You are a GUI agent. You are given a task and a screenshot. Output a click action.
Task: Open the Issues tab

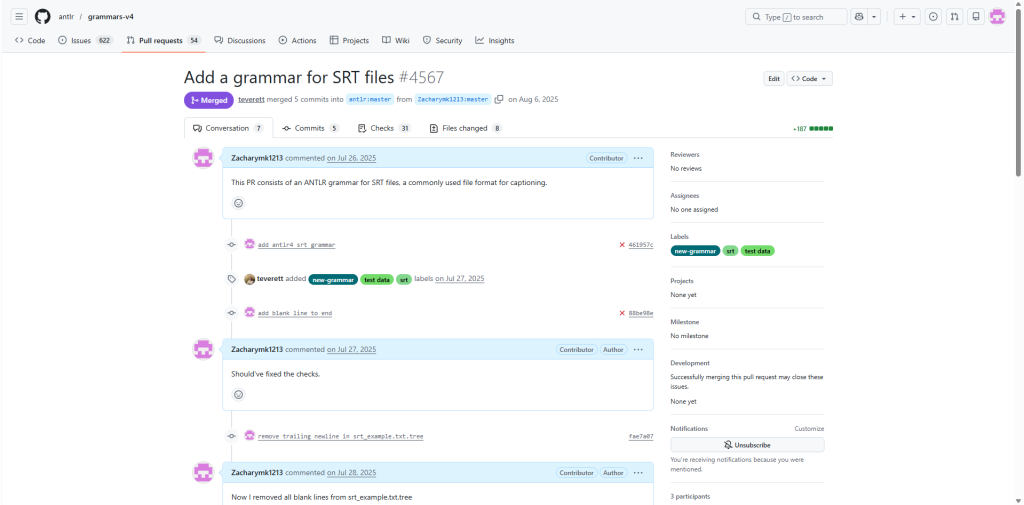pyautogui.click(x=85, y=41)
